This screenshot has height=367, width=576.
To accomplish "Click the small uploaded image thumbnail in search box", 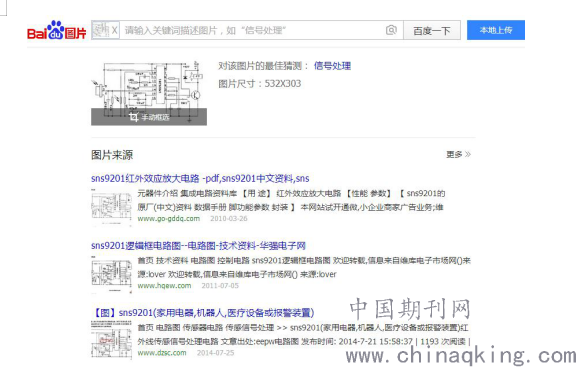I will tap(101, 30).
